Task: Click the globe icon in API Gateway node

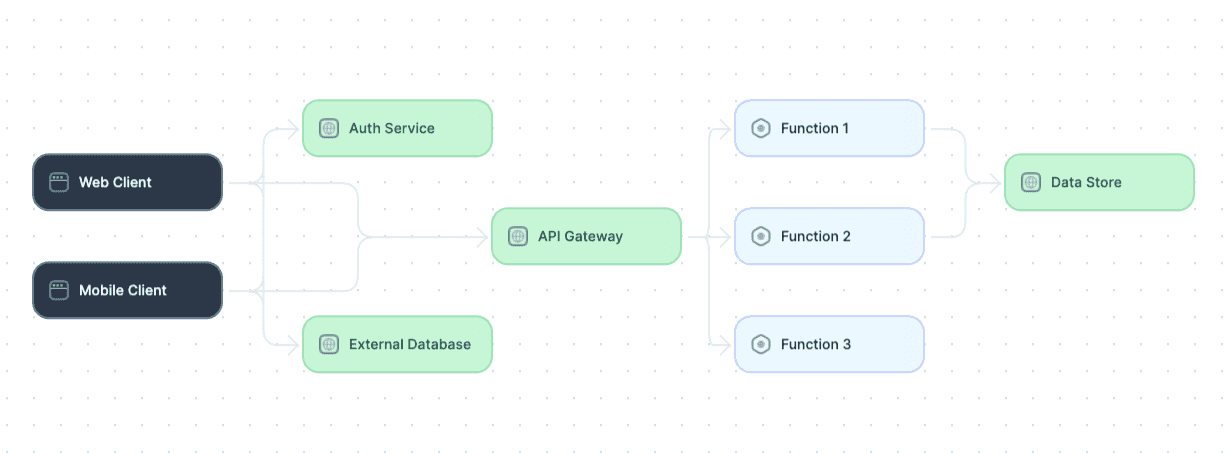Action: (518, 236)
